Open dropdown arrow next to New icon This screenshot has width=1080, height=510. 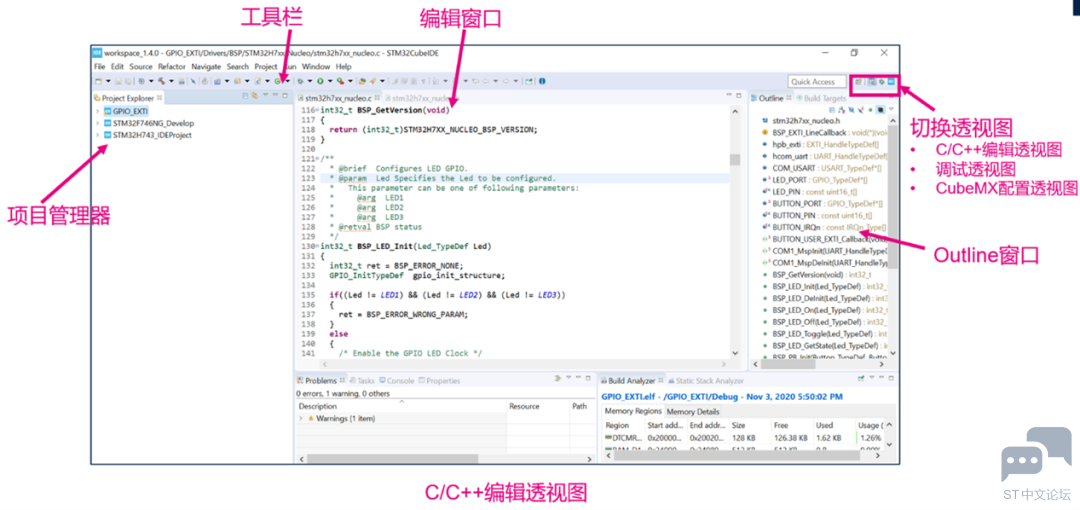[108, 81]
